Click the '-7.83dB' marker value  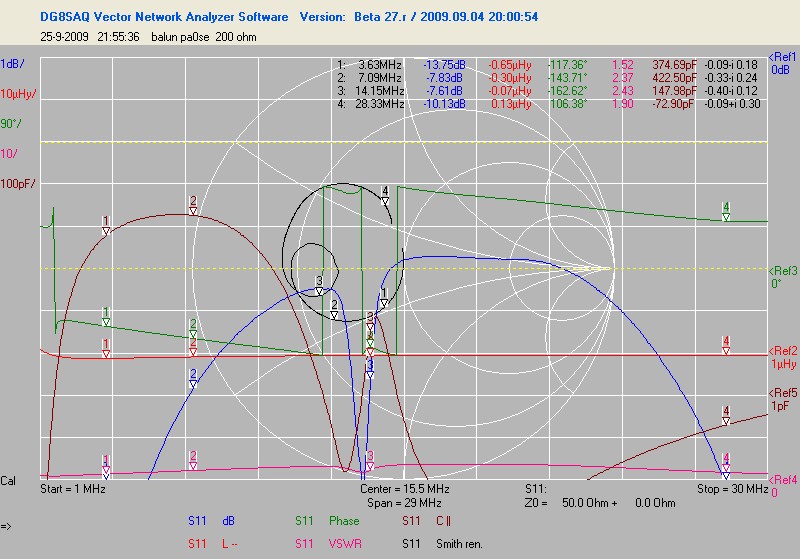444,78
